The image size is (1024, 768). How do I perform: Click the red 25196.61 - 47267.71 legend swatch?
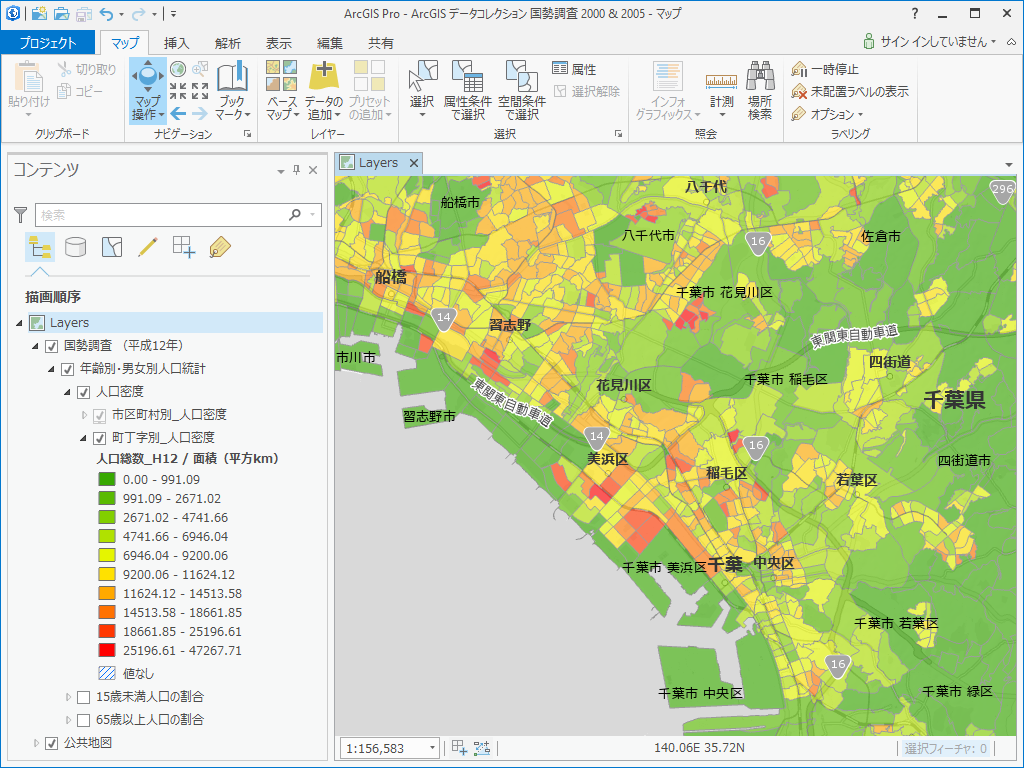(108, 650)
